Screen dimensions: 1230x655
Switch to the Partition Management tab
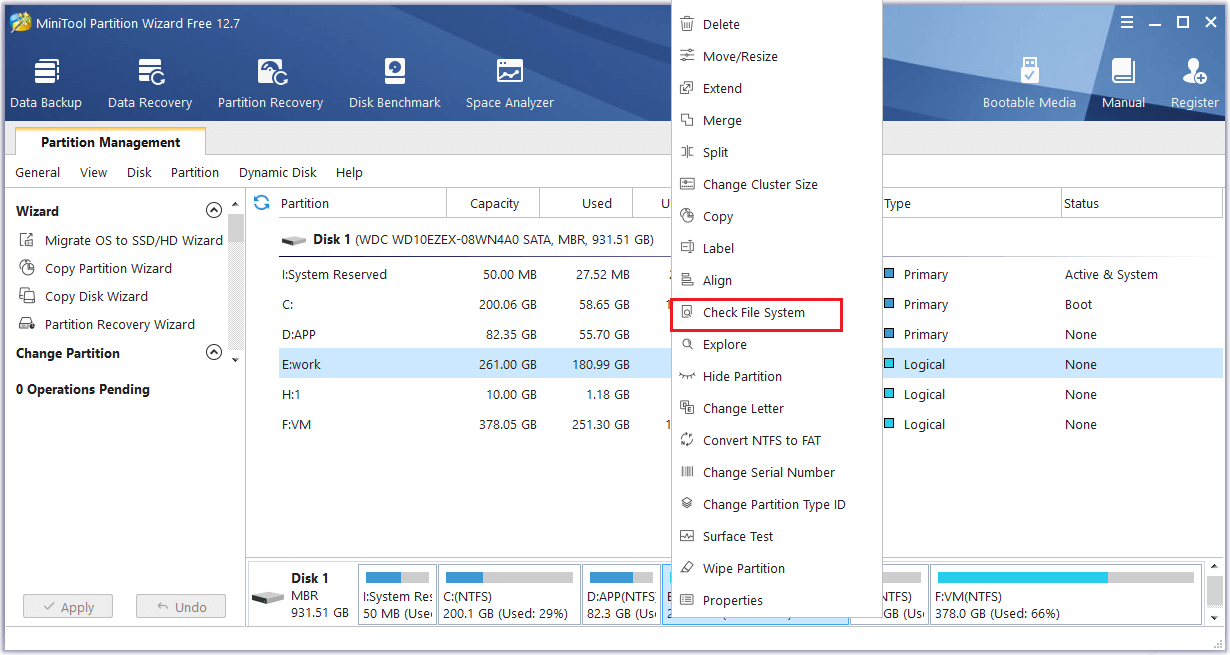(x=111, y=142)
